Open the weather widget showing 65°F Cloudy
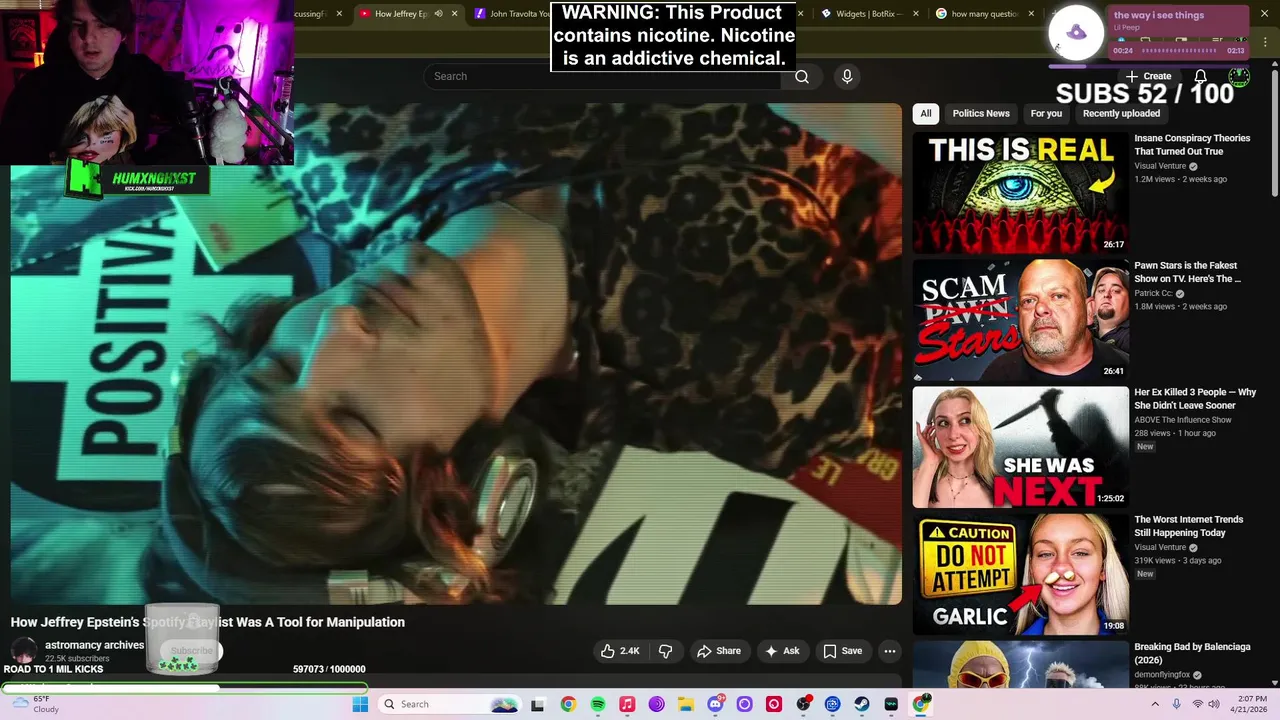The image size is (1280, 720). (x=33, y=704)
